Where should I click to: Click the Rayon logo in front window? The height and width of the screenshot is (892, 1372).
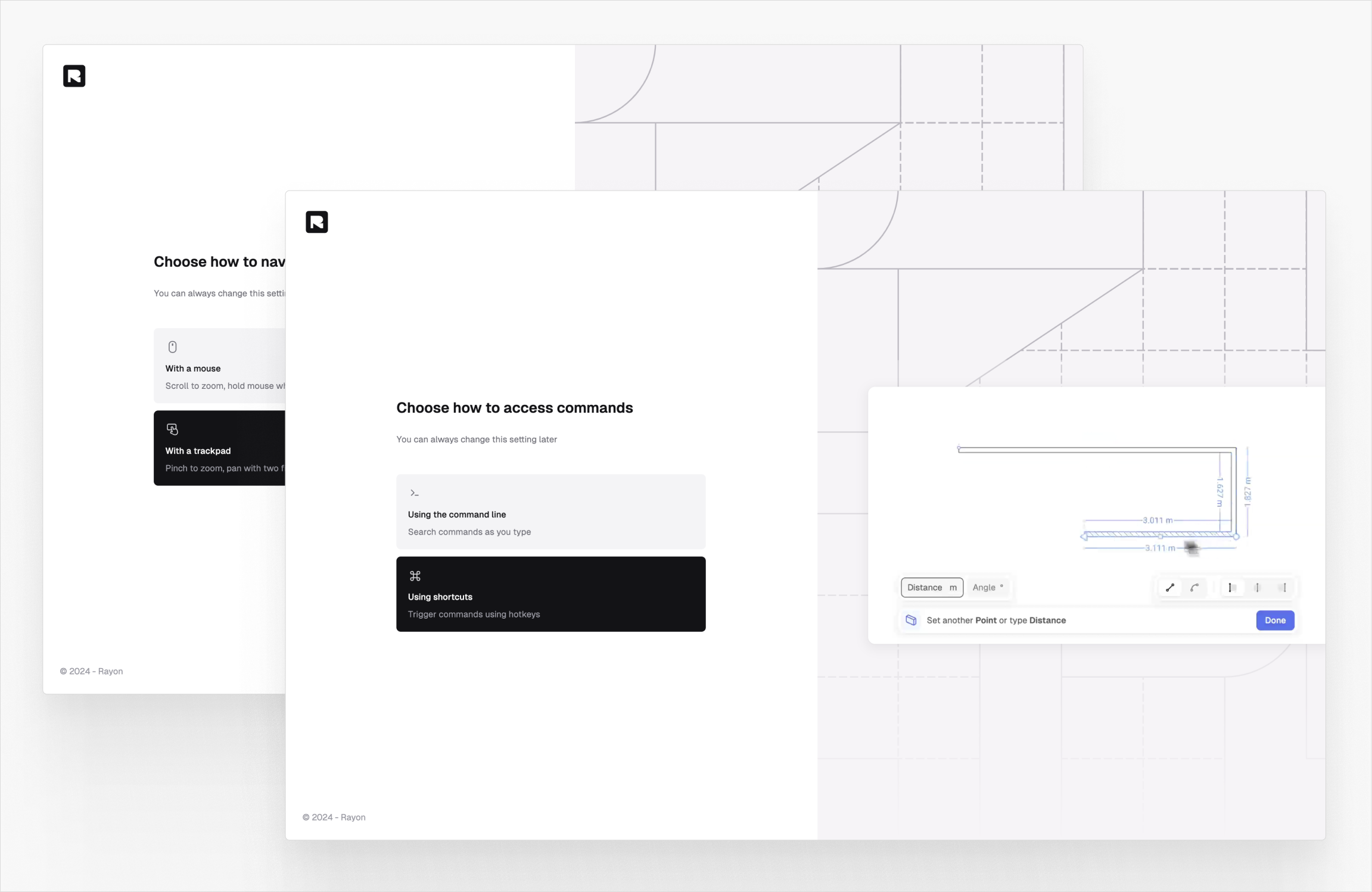pos(317,222)
